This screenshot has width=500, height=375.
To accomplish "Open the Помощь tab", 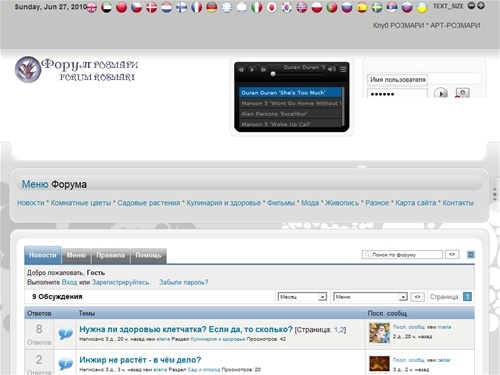I will tap(148, 255).
